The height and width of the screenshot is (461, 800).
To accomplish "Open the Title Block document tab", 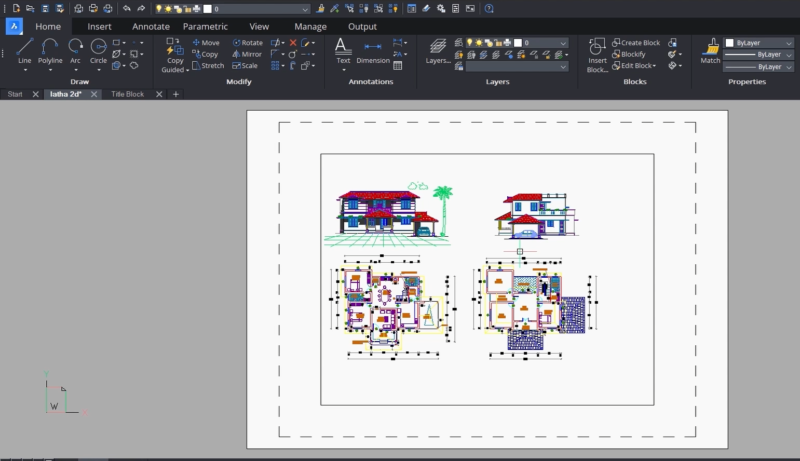I will (x=127, y=94).
